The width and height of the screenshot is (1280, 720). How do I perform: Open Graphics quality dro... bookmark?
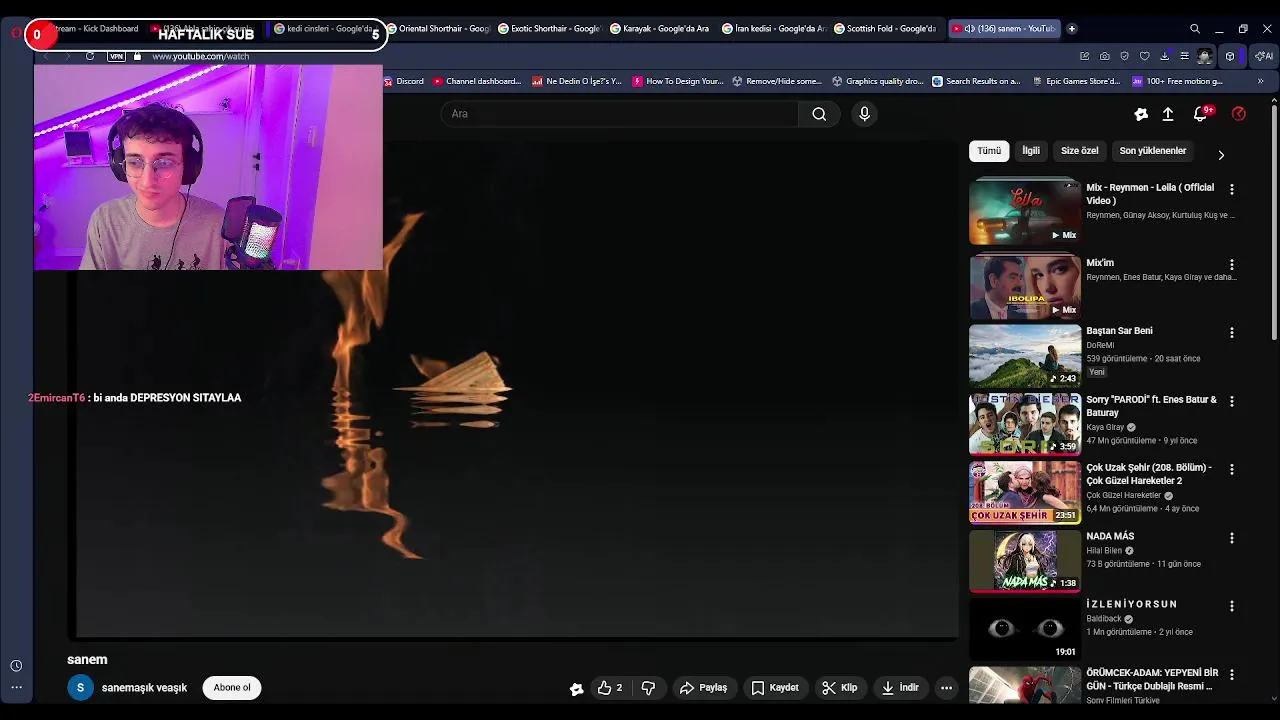pyautogui.click(x=877, y=81)
